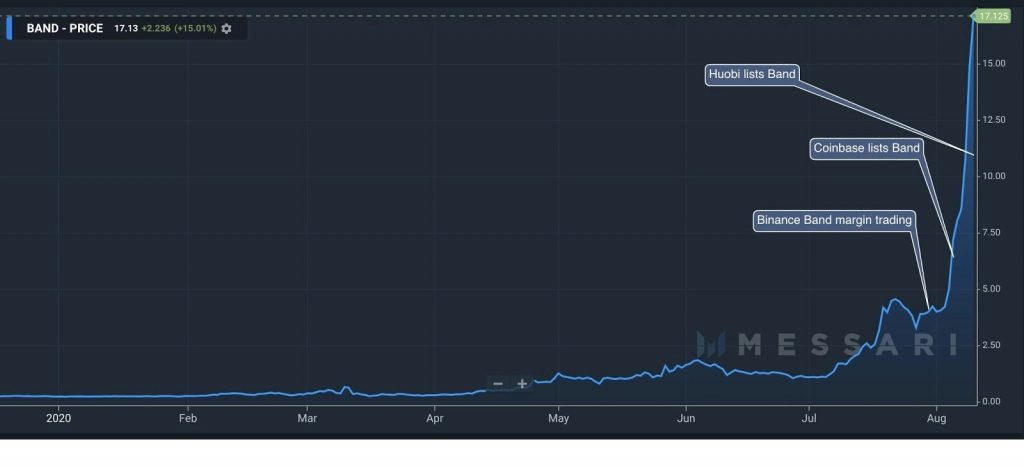Click the (+15.01%) percent change
Viewport: 1024px width, 467px height.
195,29
